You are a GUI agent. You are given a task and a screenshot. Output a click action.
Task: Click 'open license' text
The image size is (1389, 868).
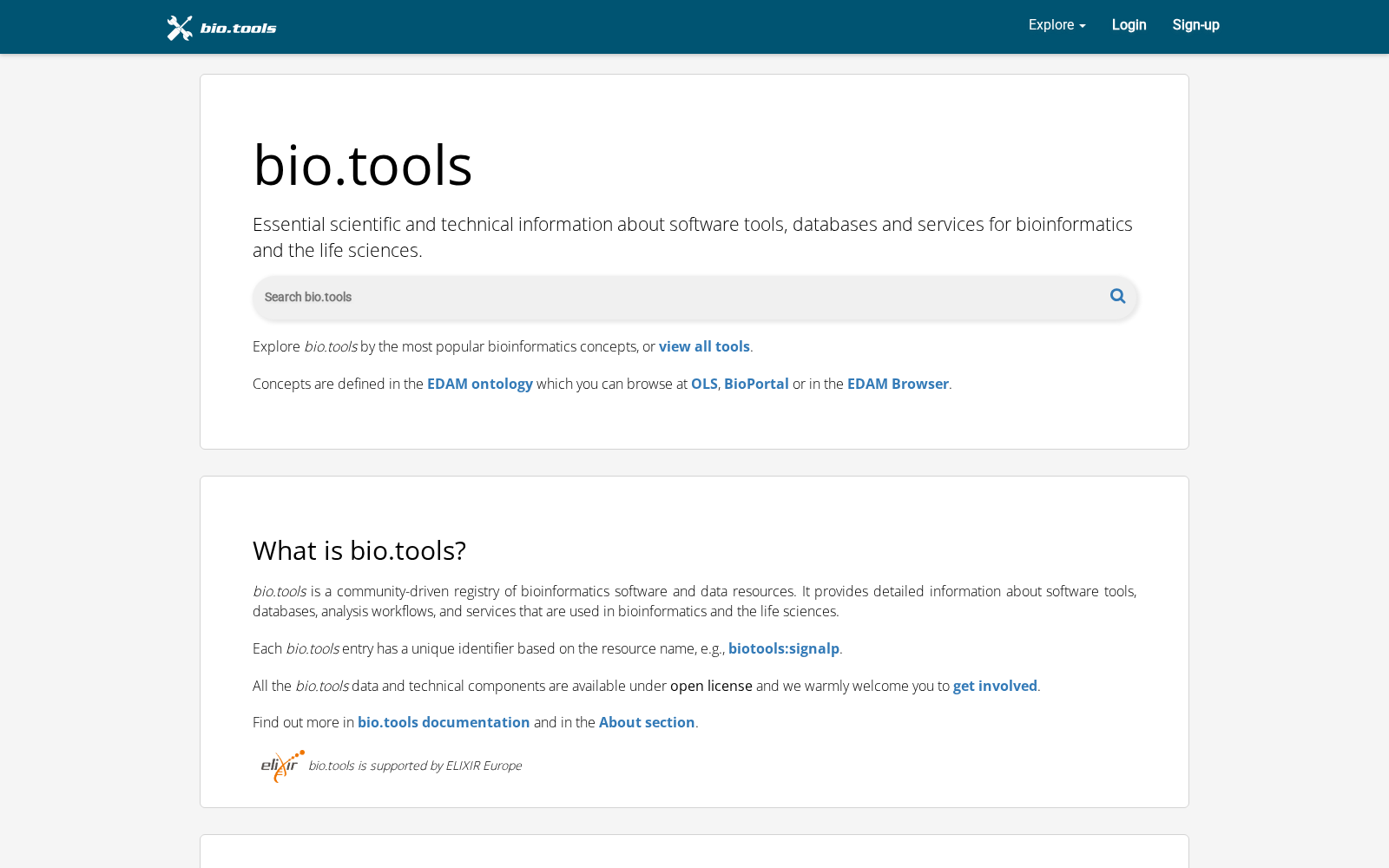711,686
